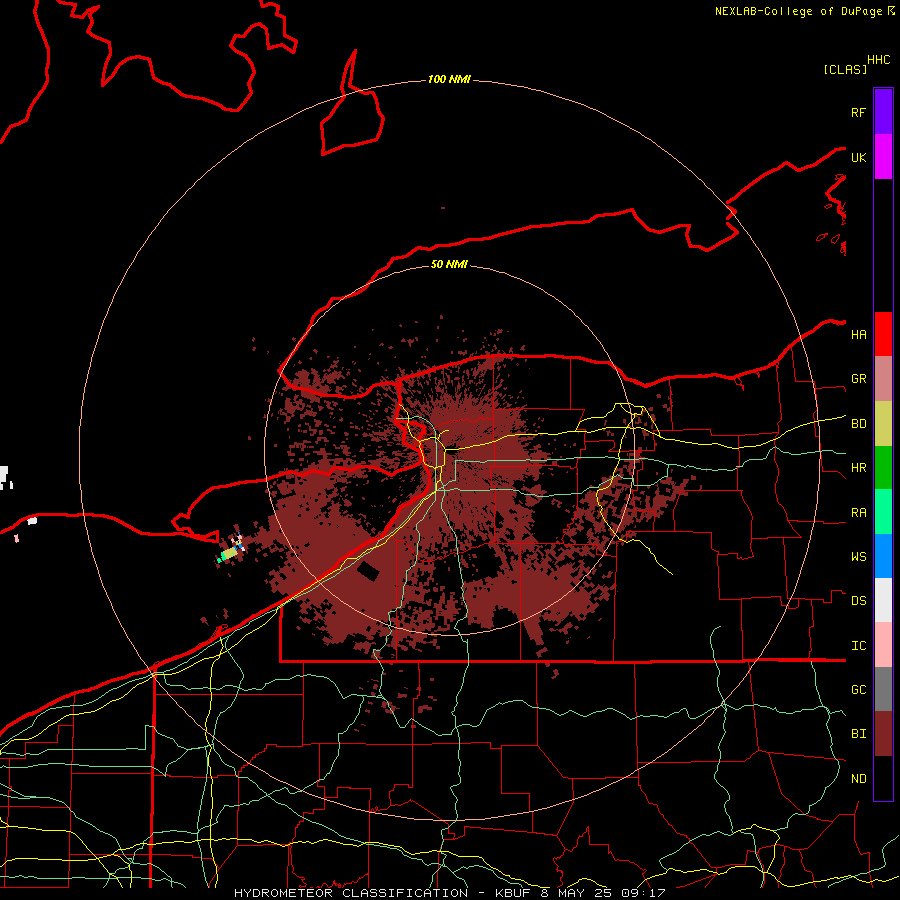Click the 'IC' legend label
Screen dimensions: 900x900
pos(858,646)
